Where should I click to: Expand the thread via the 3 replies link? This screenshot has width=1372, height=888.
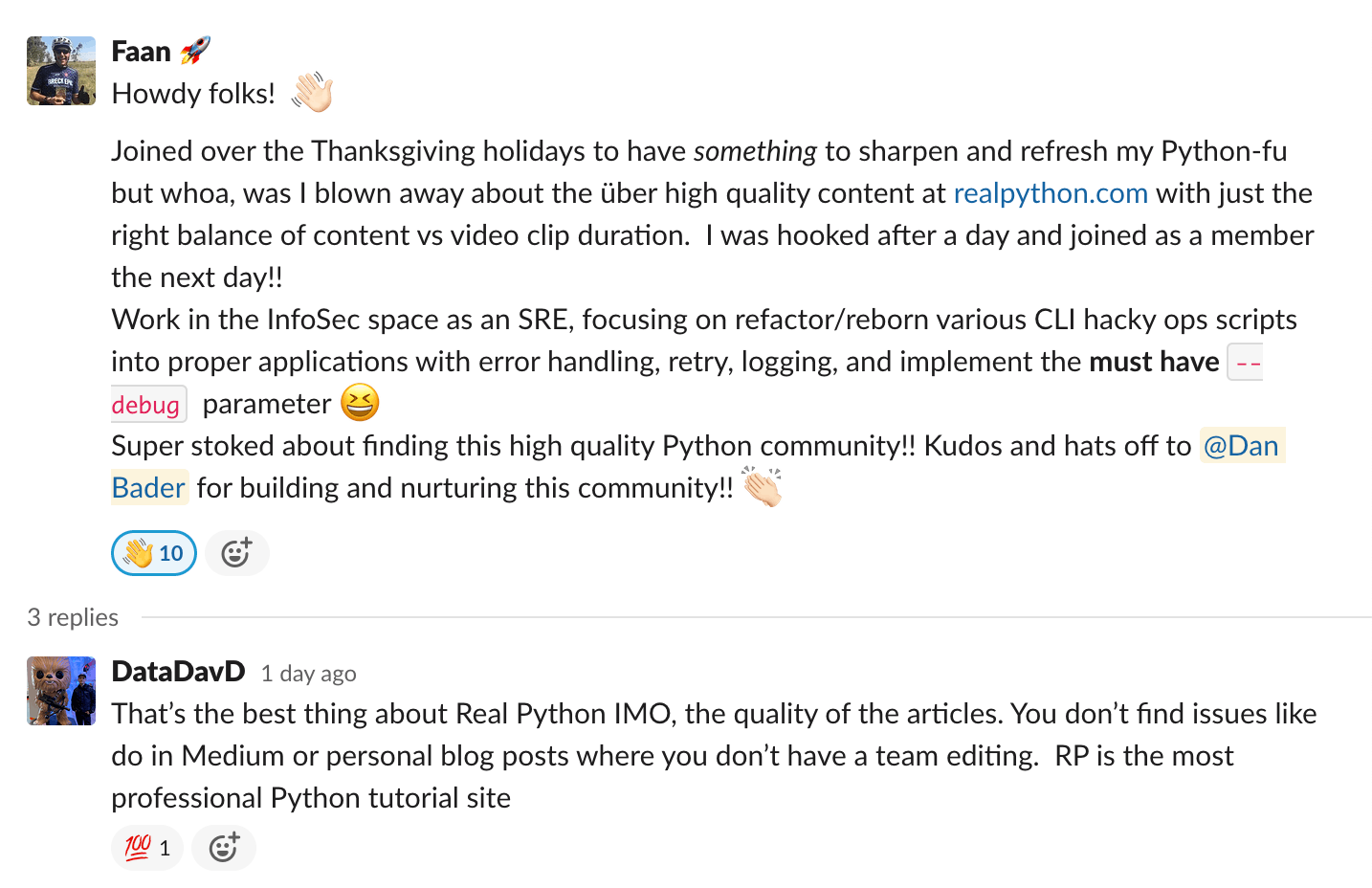point(72,616)
